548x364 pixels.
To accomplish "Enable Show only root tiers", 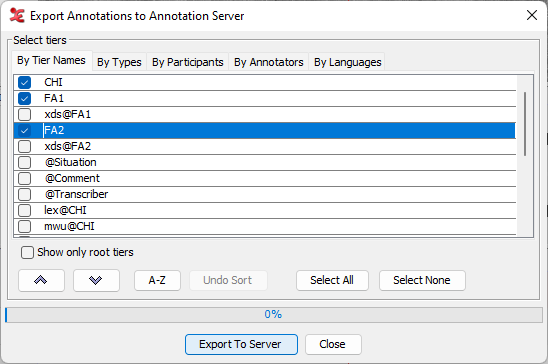I will 27,252.
